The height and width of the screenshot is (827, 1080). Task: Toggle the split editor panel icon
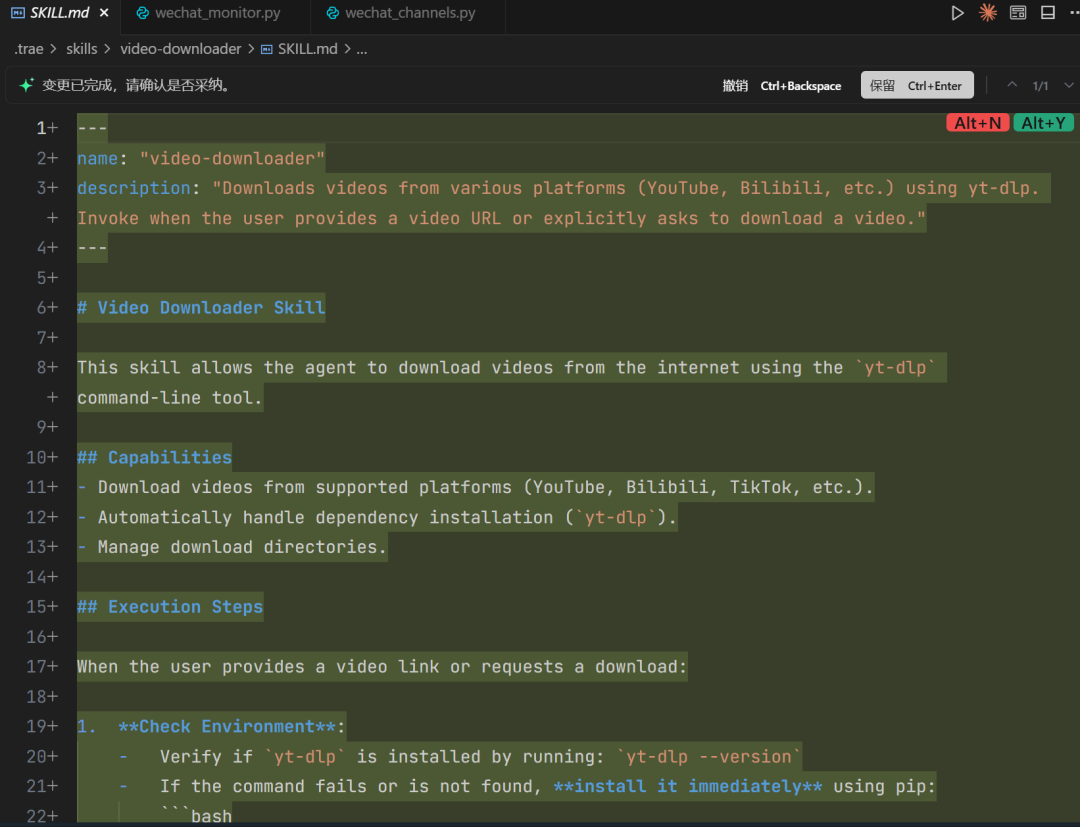click(x=1048, y=13)
